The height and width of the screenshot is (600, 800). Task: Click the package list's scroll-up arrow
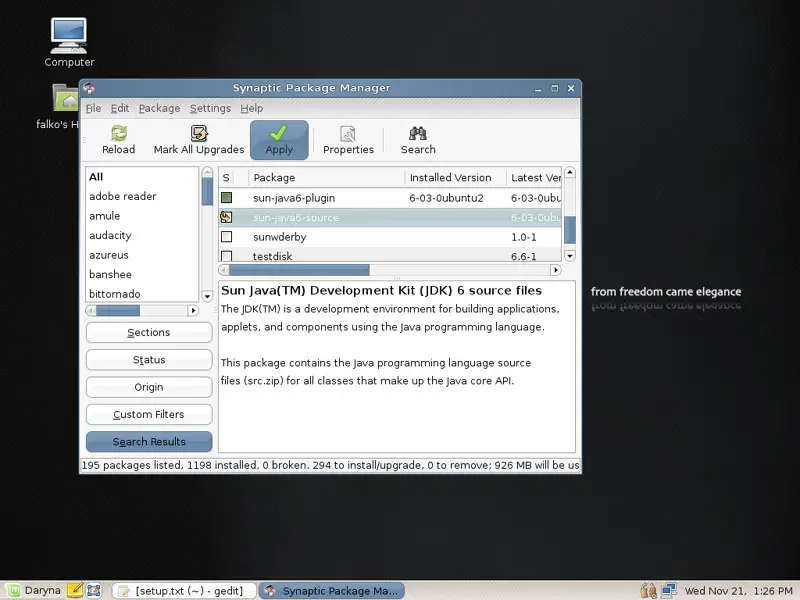coord(570,172)
